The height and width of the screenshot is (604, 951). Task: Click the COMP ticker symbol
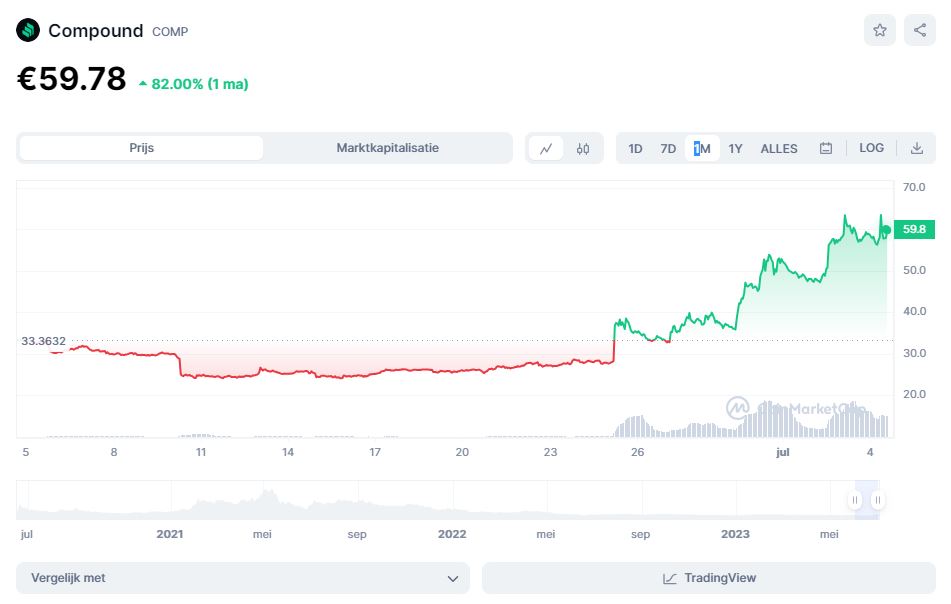[x=170, y=32]
